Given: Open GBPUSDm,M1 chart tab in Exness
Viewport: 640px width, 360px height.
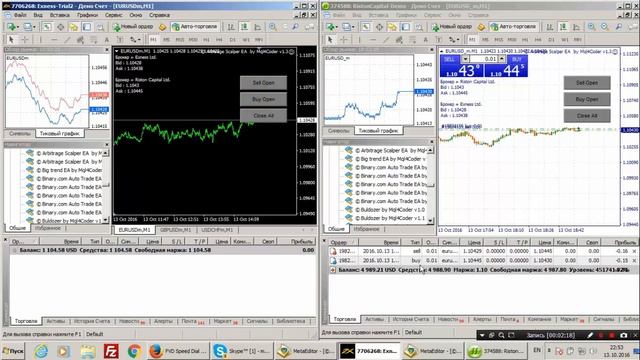Looking at the screenshot, I should [176, 230].
